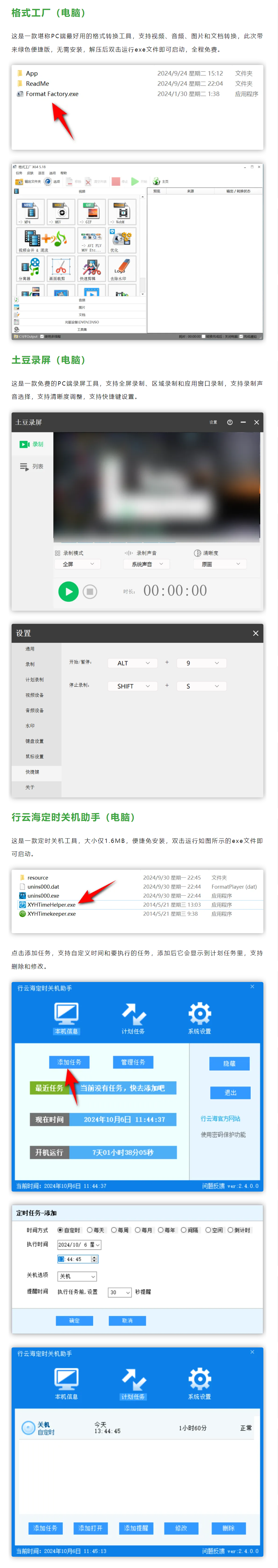Select 录制 tab in 土豆录屏 sidebar
The height and width of the screenshot is (1568, 278).
click(x=32, y=444)
